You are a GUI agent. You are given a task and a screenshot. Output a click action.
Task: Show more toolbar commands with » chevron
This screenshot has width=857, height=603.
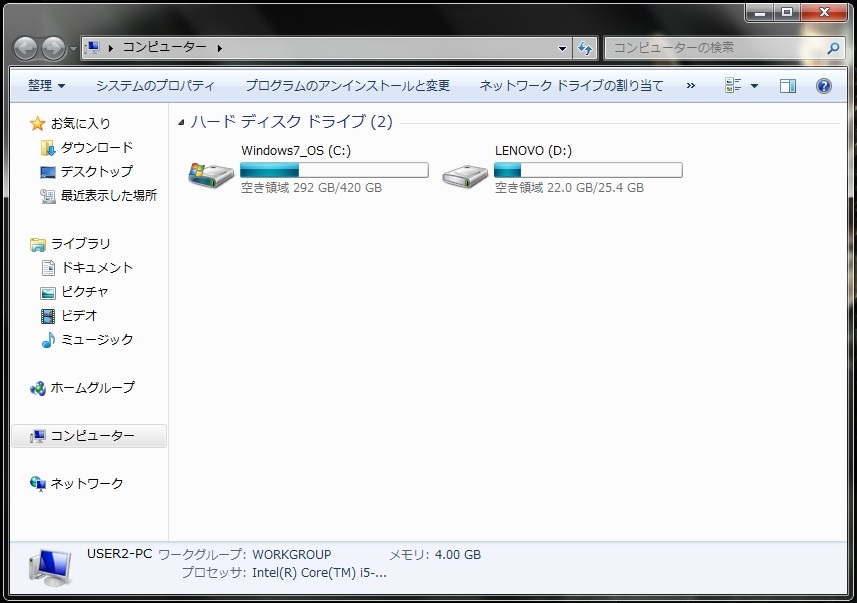[x=691, y=86]
